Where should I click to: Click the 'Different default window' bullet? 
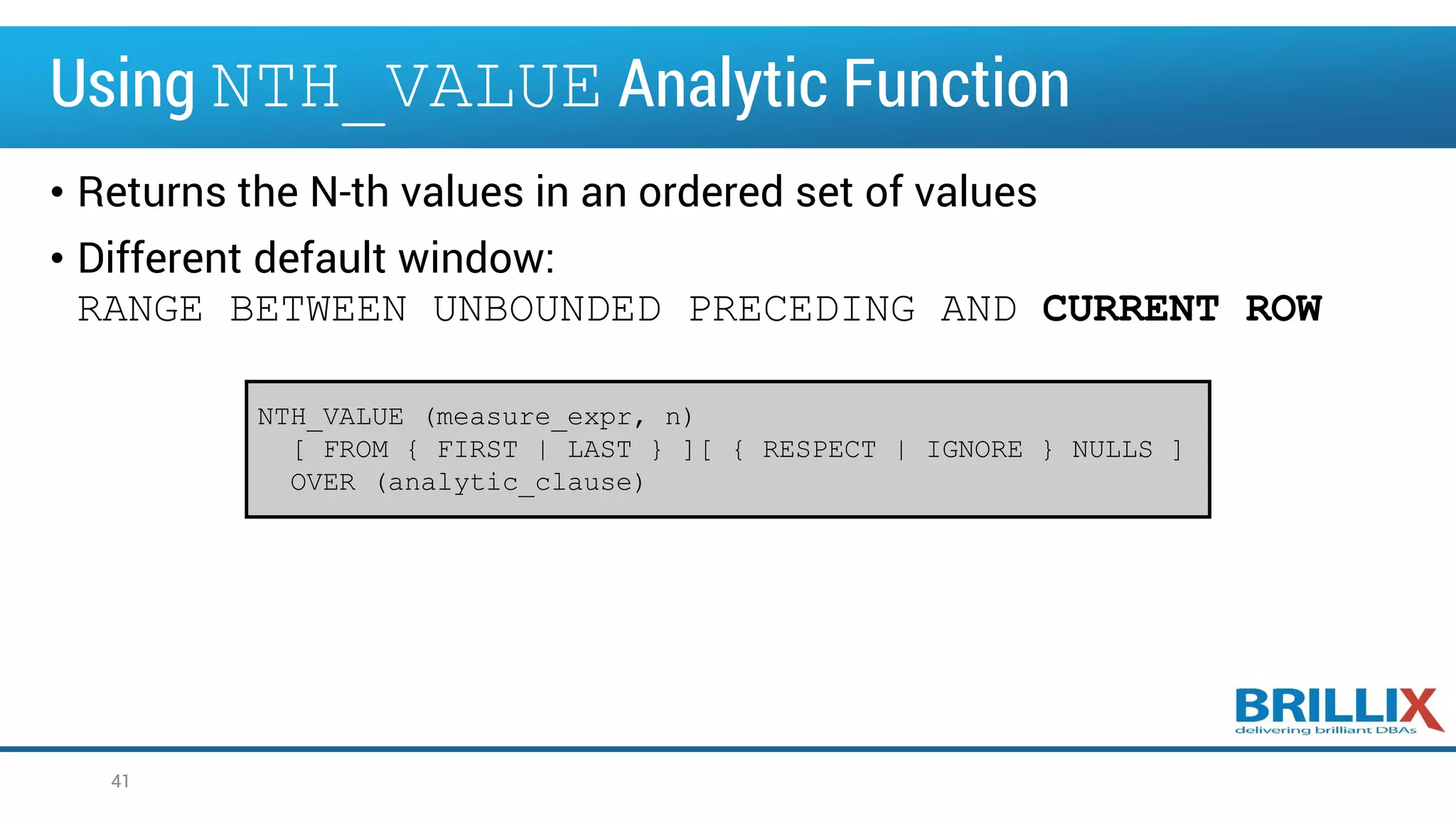click(316, 257)
